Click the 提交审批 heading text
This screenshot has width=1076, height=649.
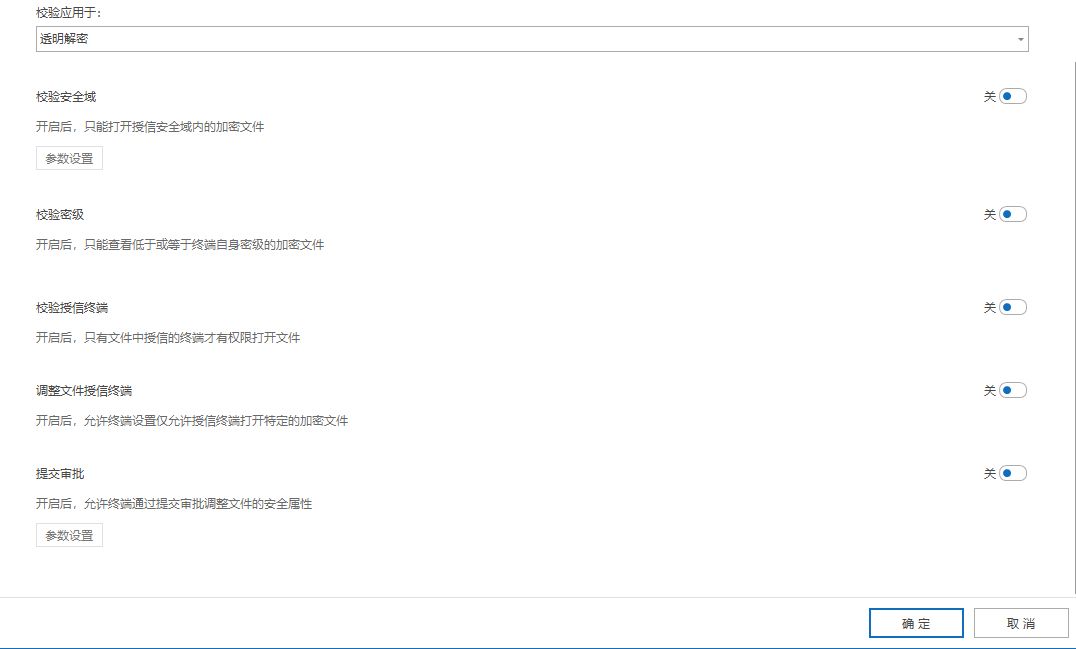click(x=60, y=473)
